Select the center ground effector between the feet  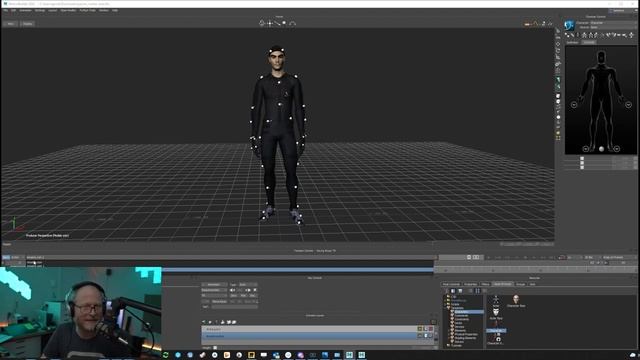[x=601, y=149]
